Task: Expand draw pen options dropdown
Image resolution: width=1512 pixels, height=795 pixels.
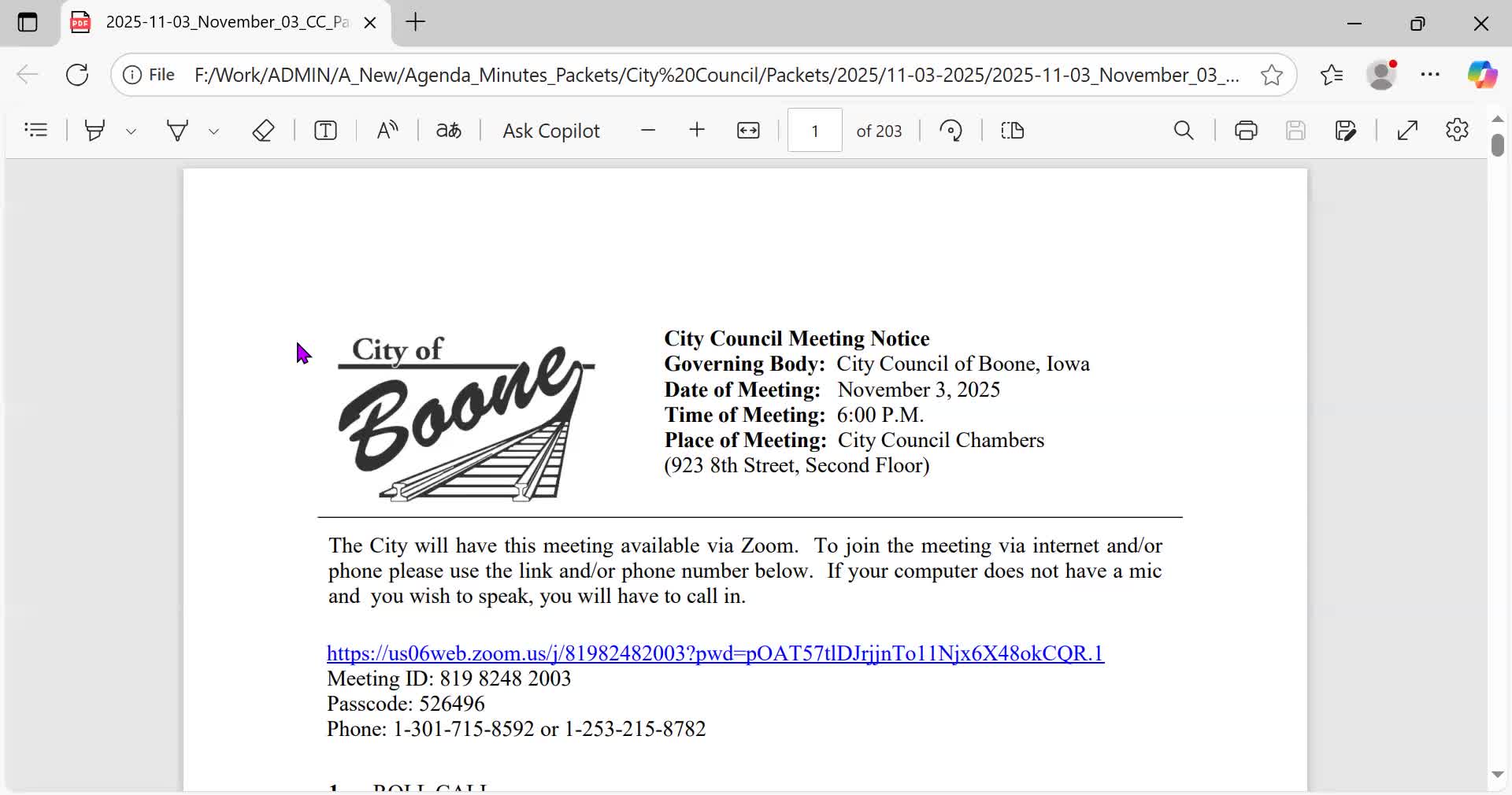Action: click(x=213, y=131)
